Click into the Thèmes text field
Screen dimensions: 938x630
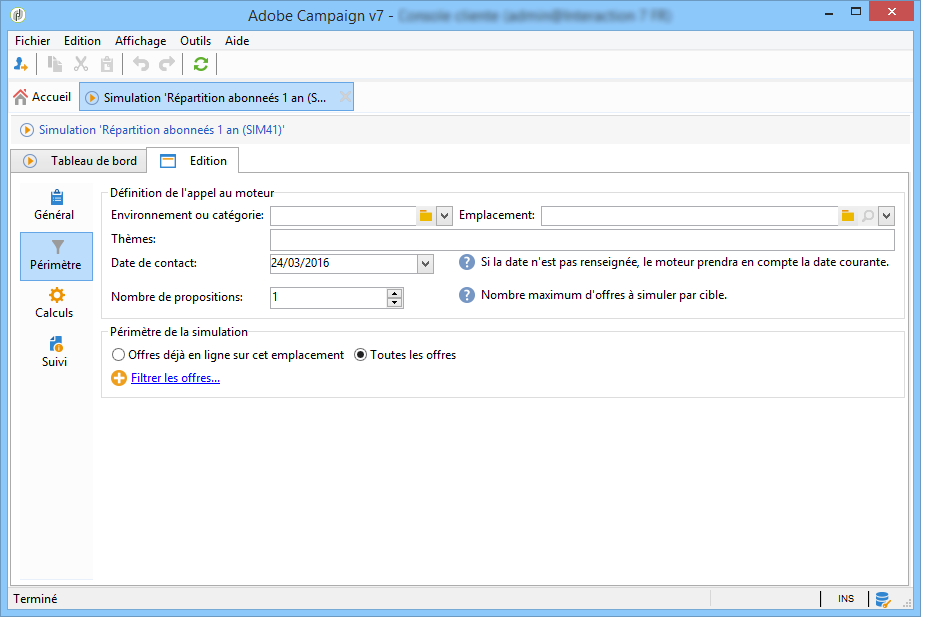[x=582, y=240]
